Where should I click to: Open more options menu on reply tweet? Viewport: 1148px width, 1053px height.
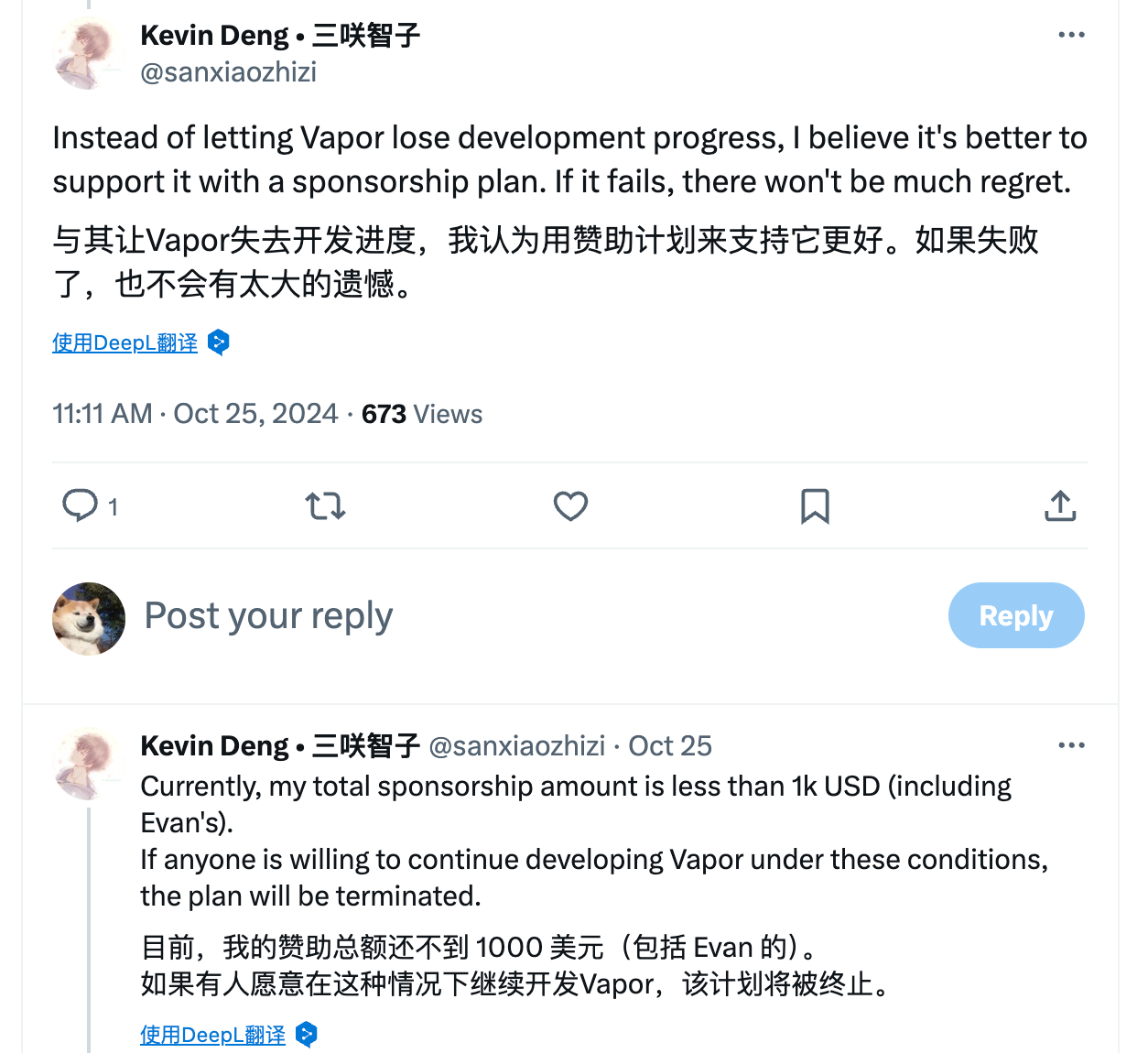pyautogui.click(x=1071, y=745)
